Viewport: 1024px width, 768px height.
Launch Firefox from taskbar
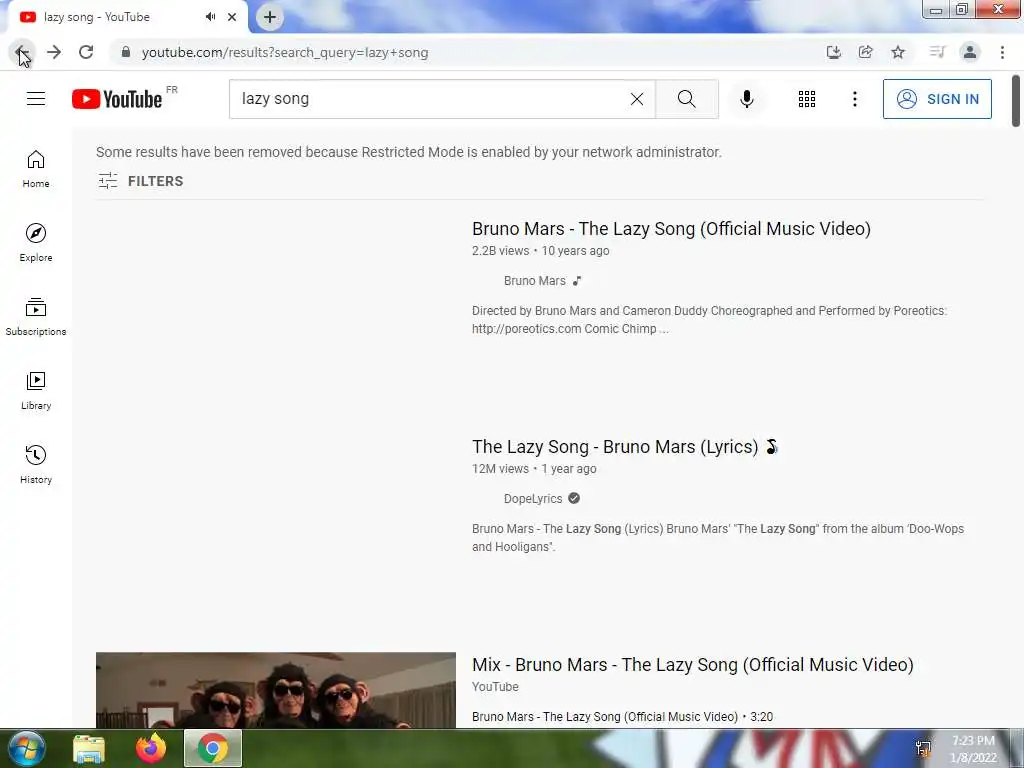pos(151,748)
